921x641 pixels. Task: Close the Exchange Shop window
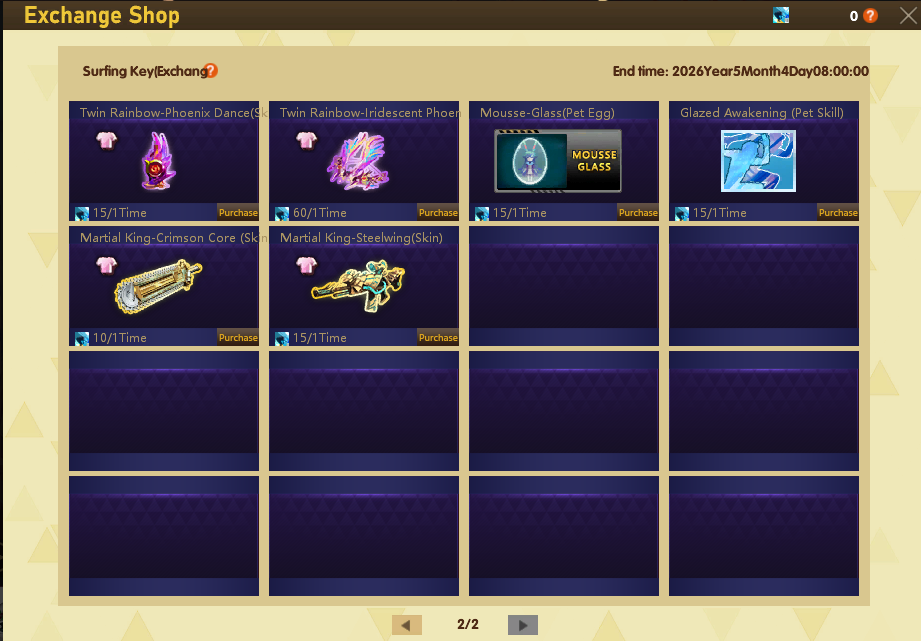click(x=908, y=16)
